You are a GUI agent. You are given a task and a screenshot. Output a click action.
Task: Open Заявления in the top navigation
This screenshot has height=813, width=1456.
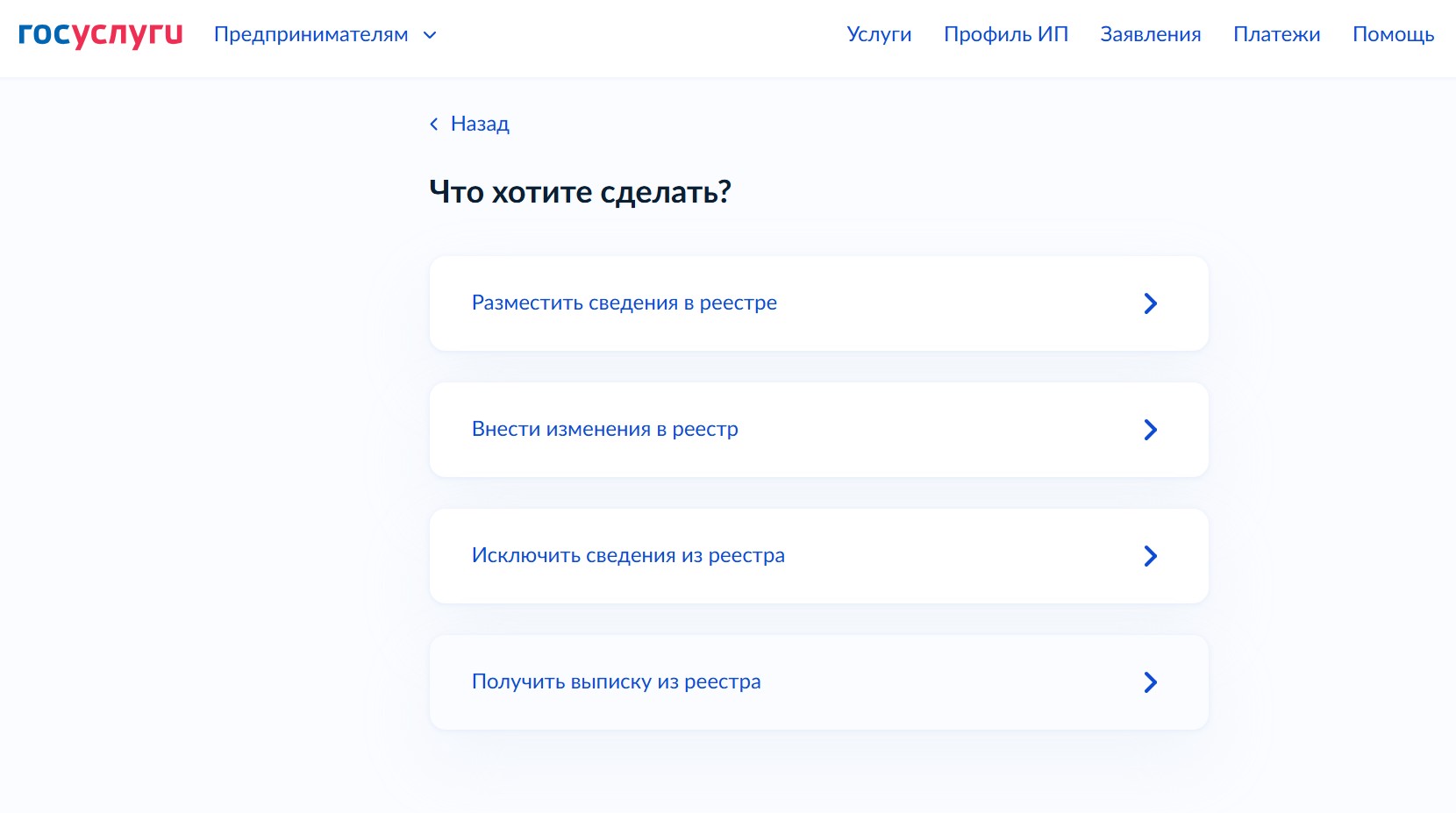pos(1150,34)
